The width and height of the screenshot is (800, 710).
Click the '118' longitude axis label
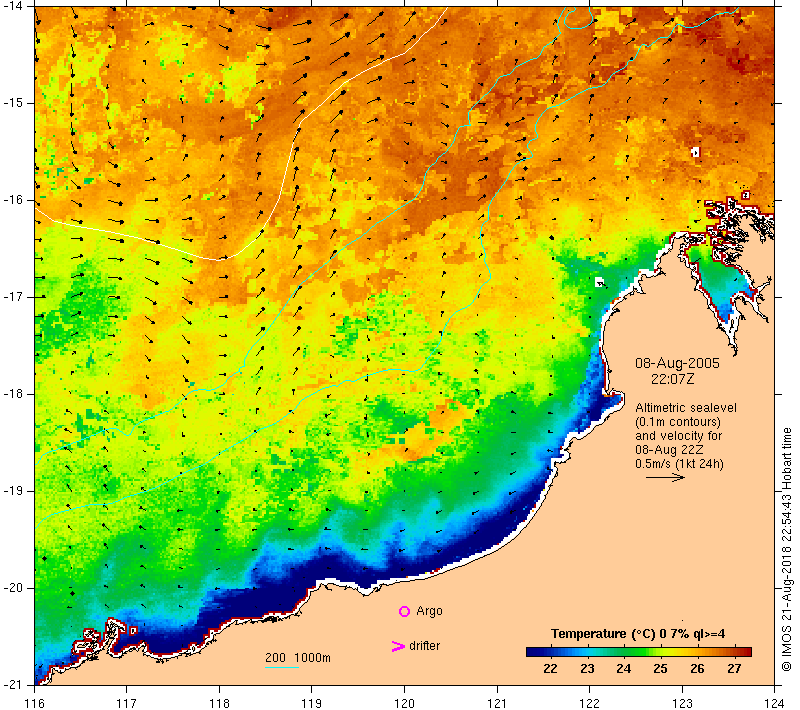pyautogui.click(x=219, y=703)
